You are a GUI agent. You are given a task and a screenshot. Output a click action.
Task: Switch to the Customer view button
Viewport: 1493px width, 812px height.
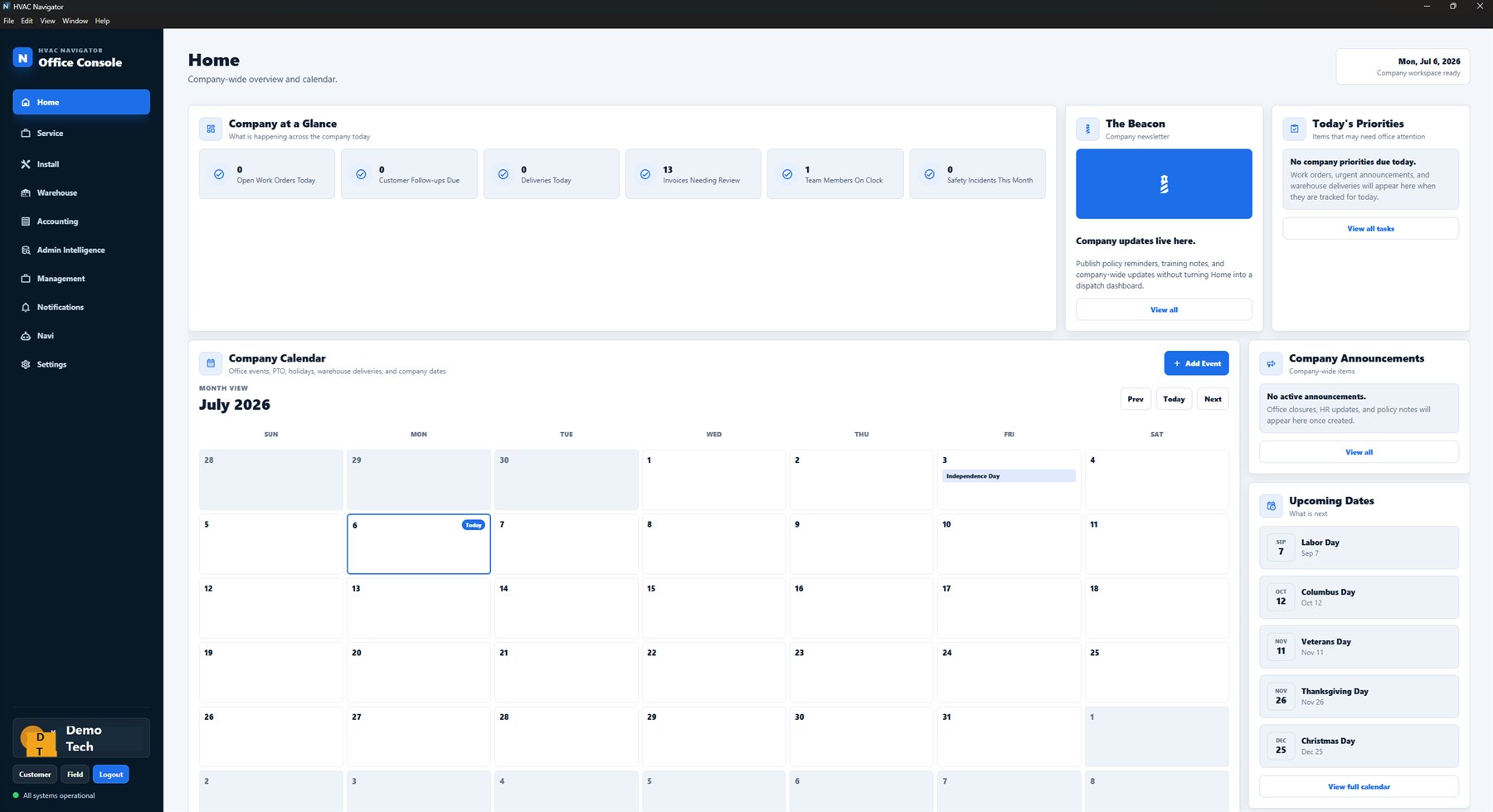35,775
